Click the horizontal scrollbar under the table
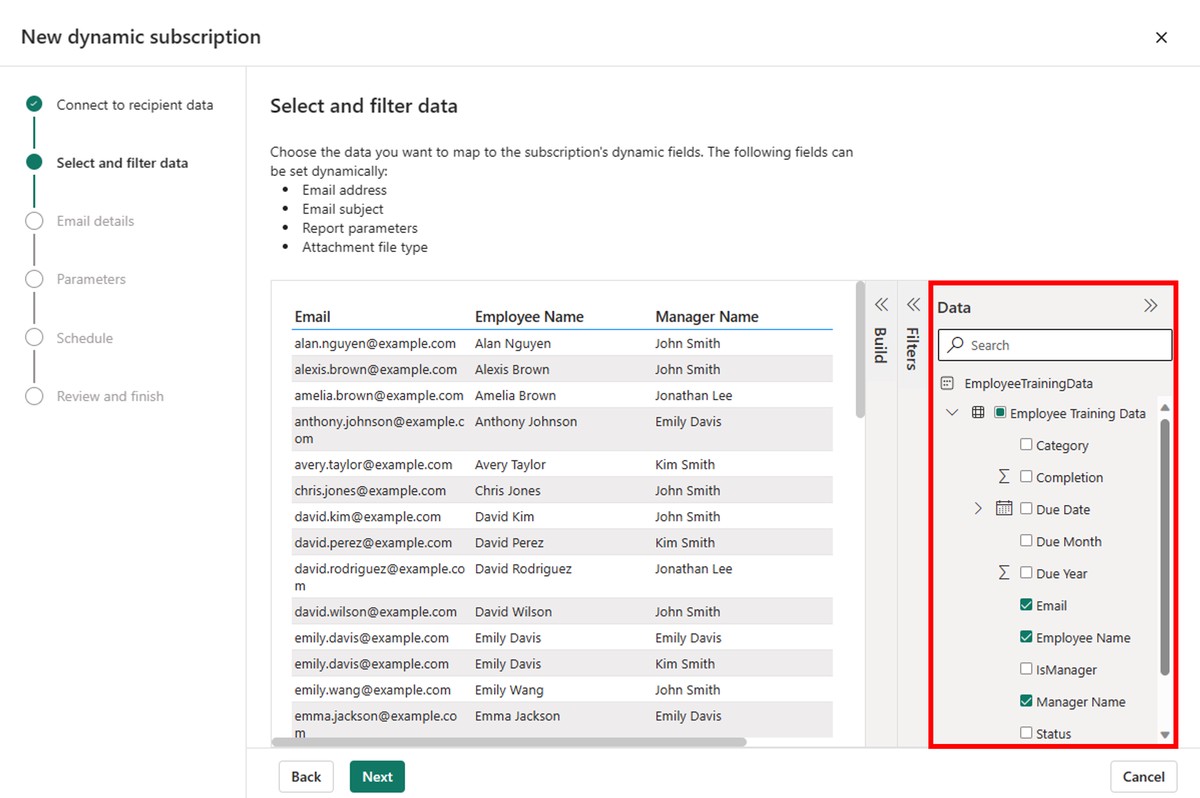The width and height of the screenshot is (1200, 798). pyautogui.click(x=509, y=742)
